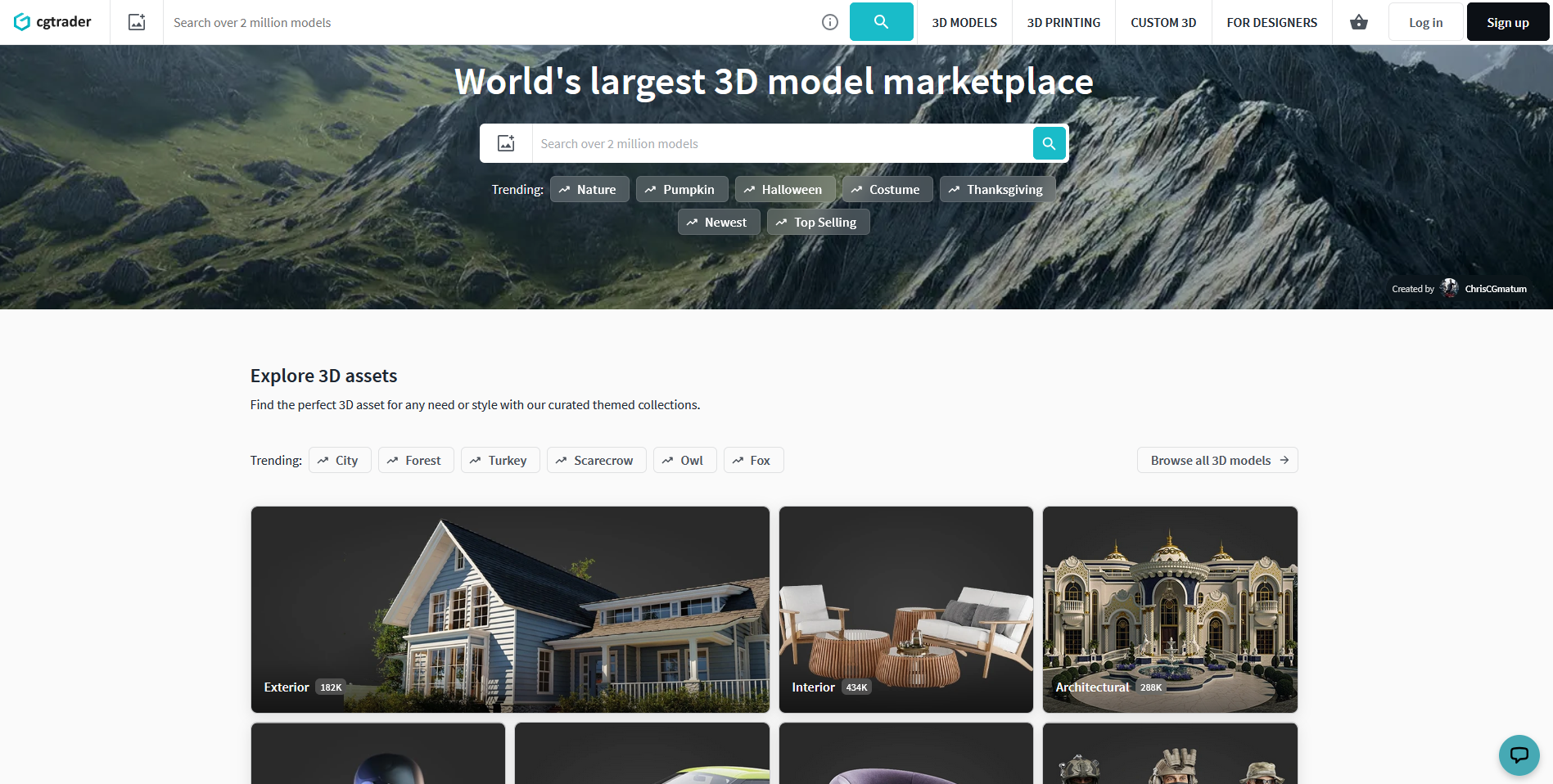The width and height of the screenshot is (1553, 784).
Task: Click the Log in button
Action: [x=1425, y=22]
